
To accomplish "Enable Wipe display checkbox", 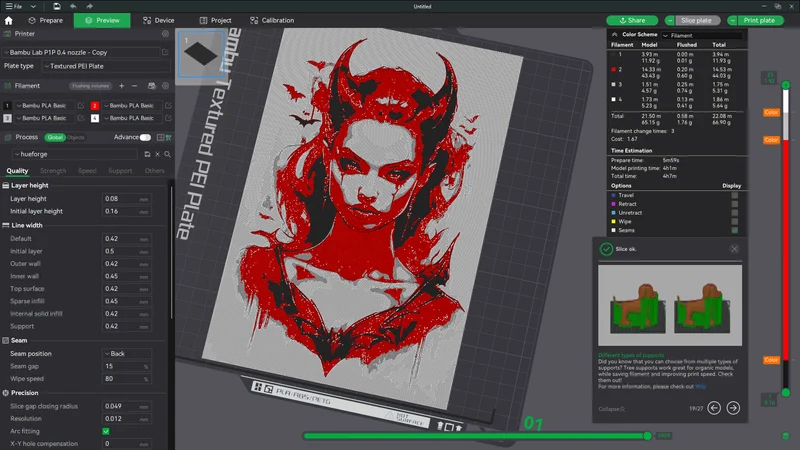I will pyautogui.click(x=735, y=221).
